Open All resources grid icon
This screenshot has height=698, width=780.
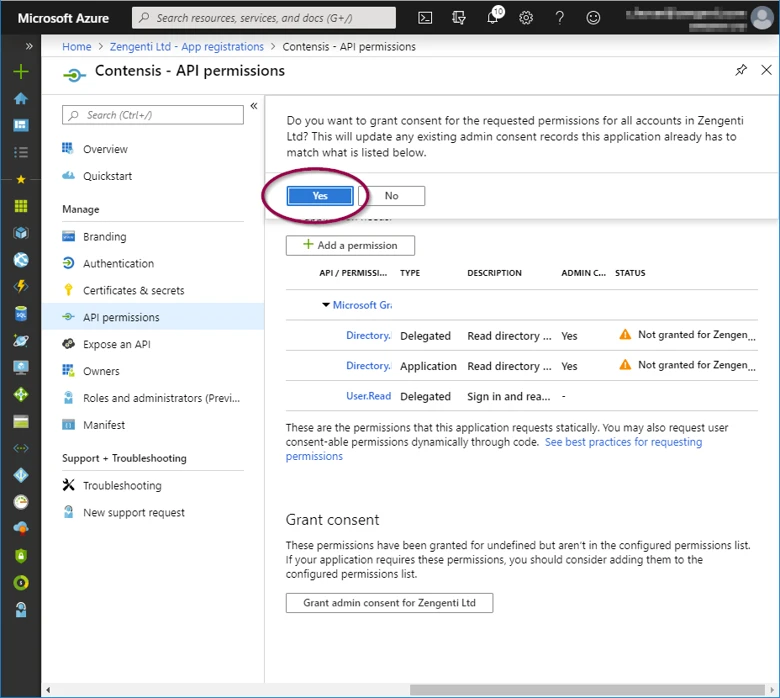click(21, 206)
